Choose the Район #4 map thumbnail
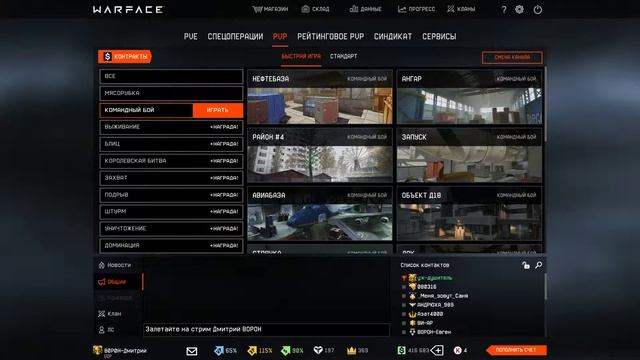The width and height of the screenshot is (640, 360). (x=320, y=156)
